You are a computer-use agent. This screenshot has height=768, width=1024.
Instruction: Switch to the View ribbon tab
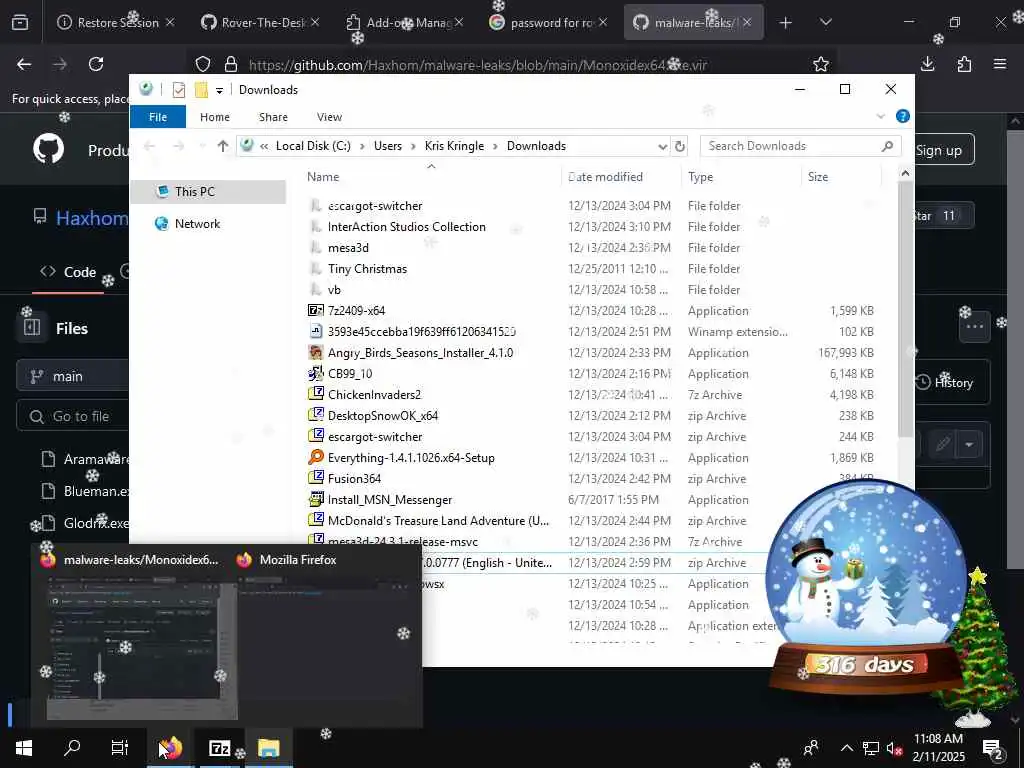pyautogui.click(x=329, y=117)
